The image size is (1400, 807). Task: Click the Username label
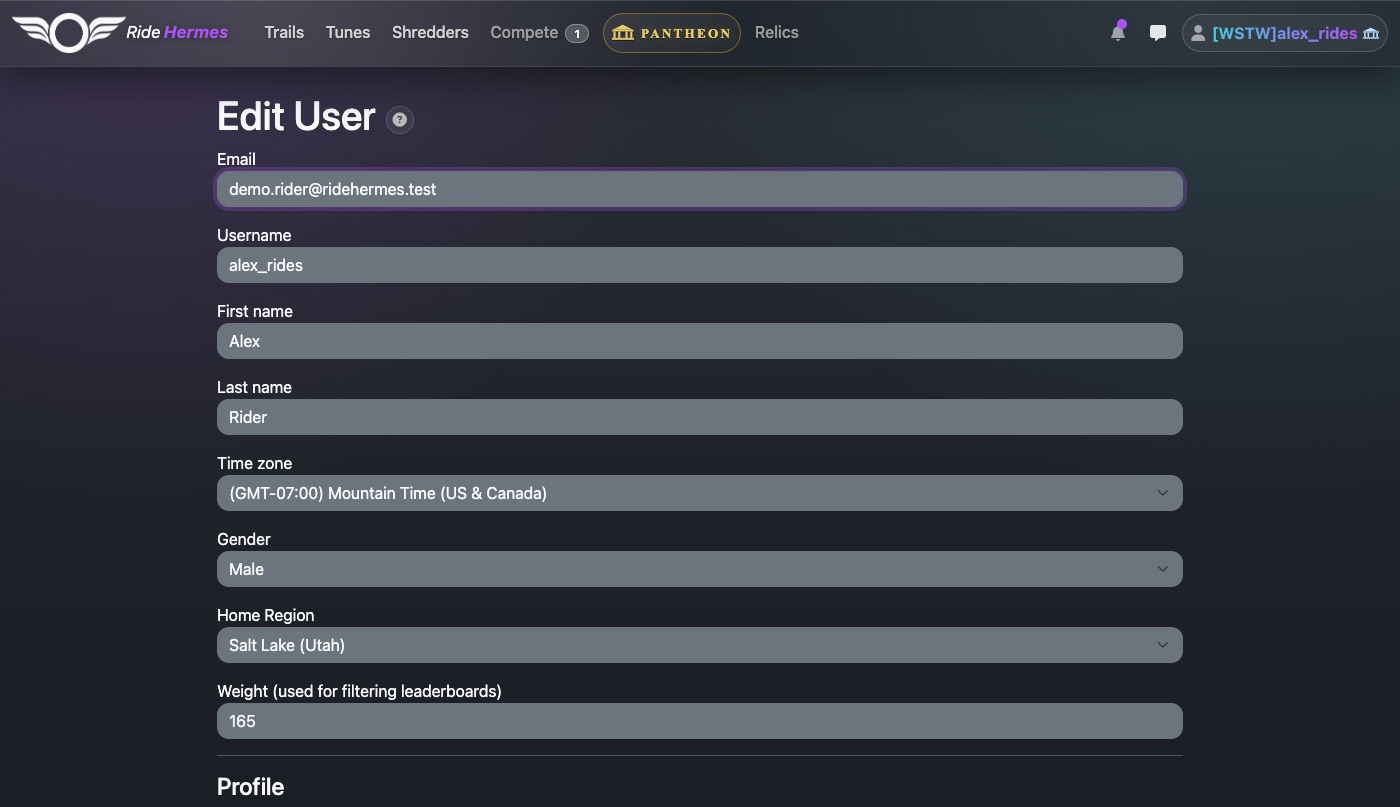254,235
